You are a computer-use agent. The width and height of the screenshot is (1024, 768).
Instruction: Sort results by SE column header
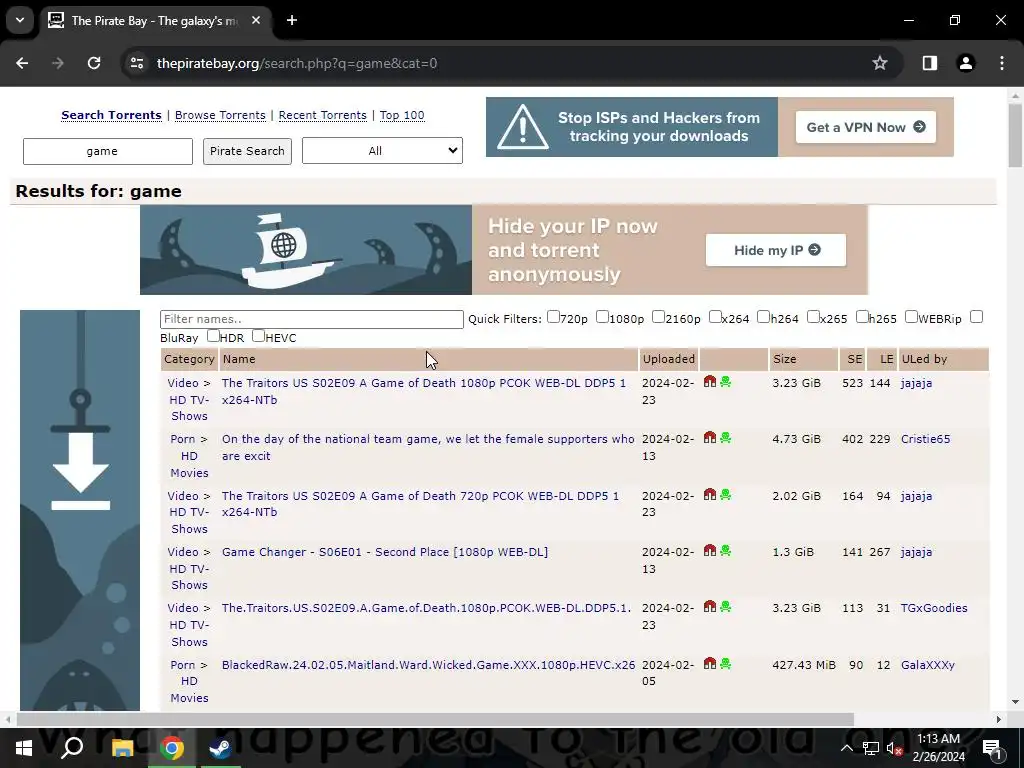click(x=854, y=359)
